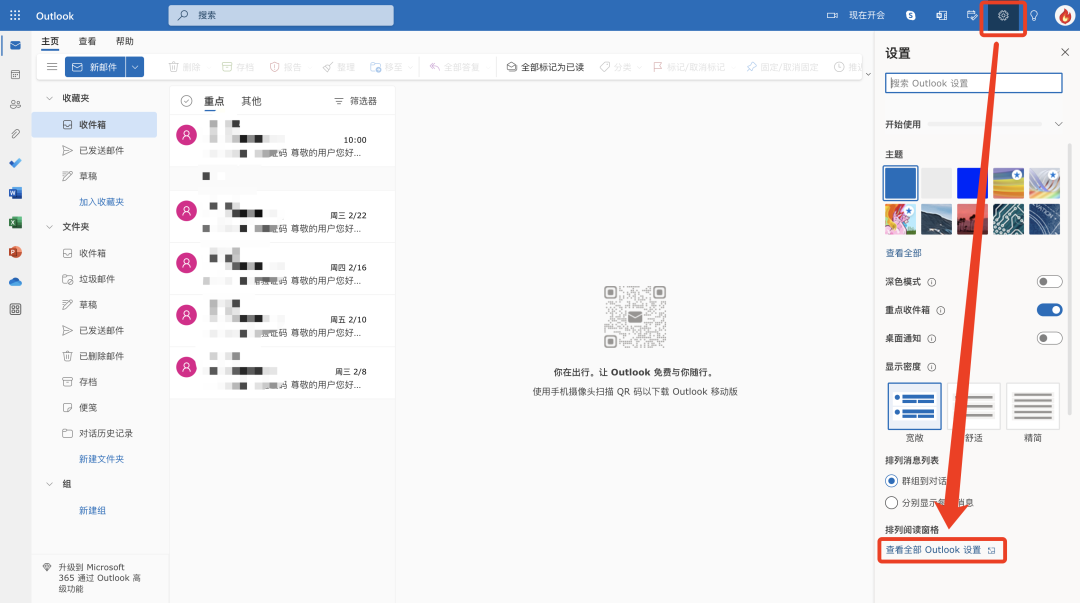The width and height of the screenshot is (1080, 603).
Task: Disable 重点收件箱 toggle
Action: (x=1049, y=310)
